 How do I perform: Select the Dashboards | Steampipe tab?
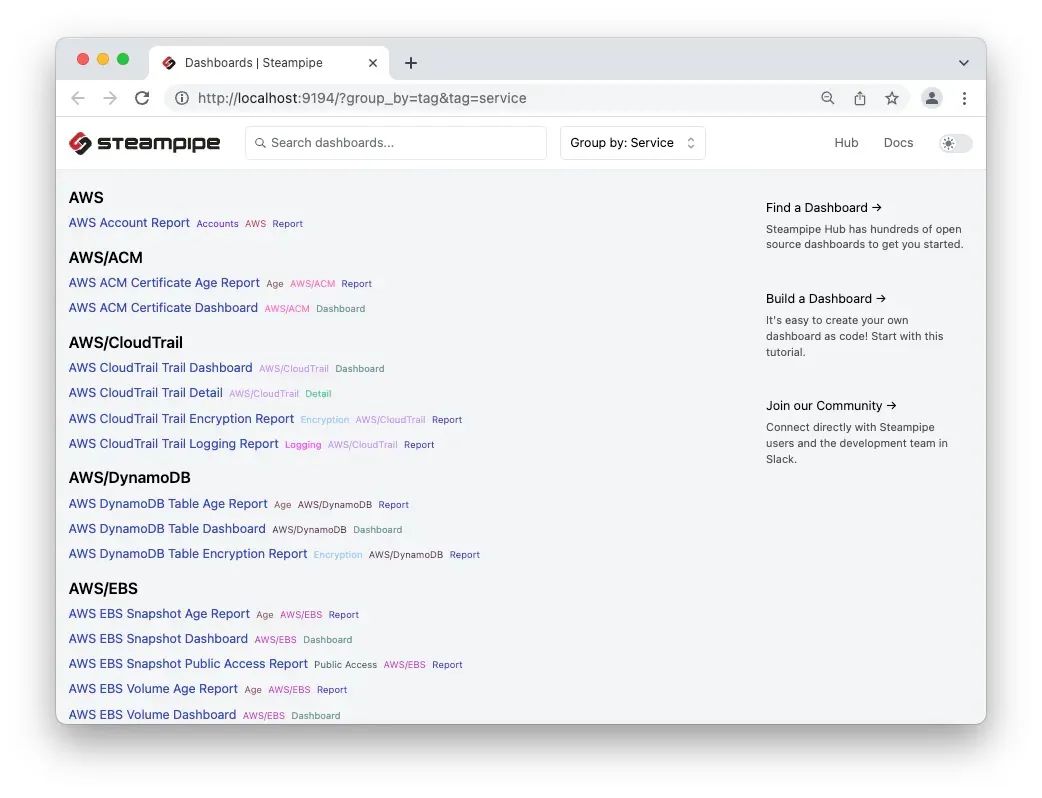(x=254, y=63)
